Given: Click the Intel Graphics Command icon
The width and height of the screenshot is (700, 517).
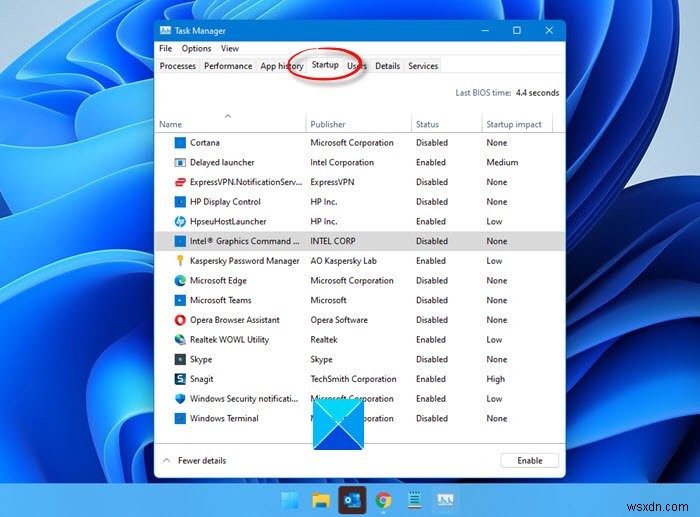Looking at the screenshot, I should 180,241.
